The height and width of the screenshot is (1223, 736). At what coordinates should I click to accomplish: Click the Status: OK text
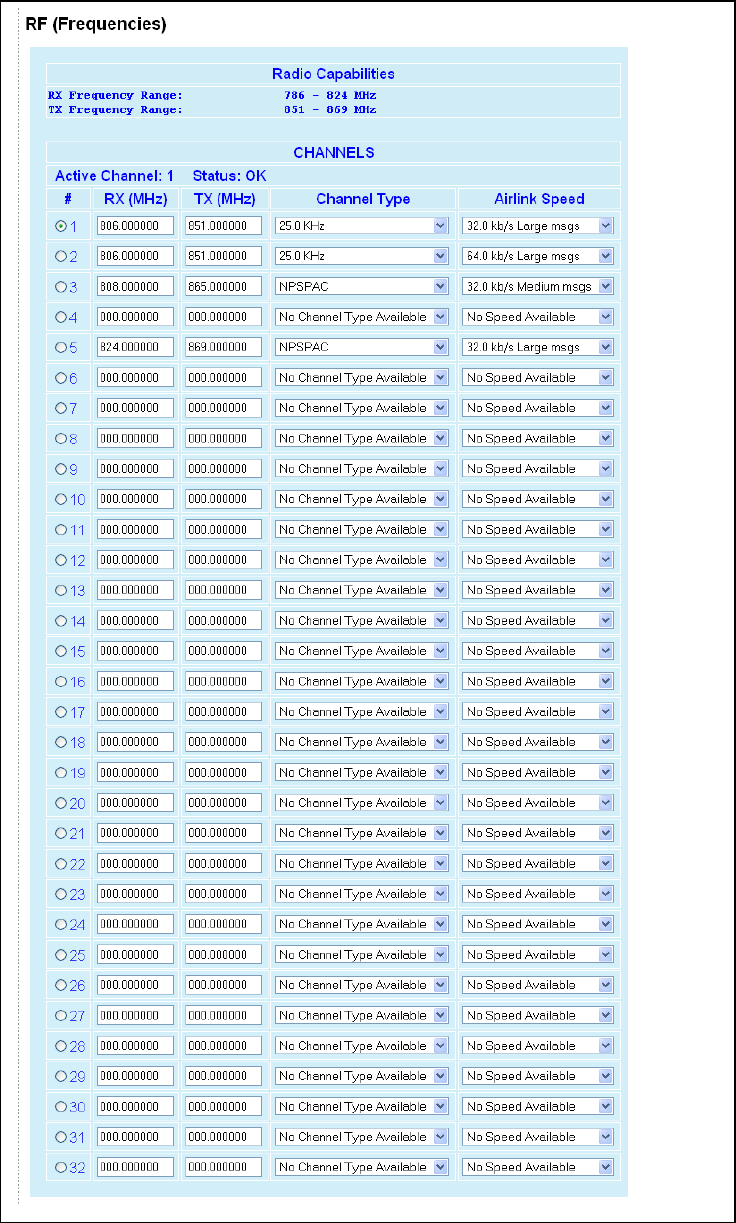click(229, 175)
